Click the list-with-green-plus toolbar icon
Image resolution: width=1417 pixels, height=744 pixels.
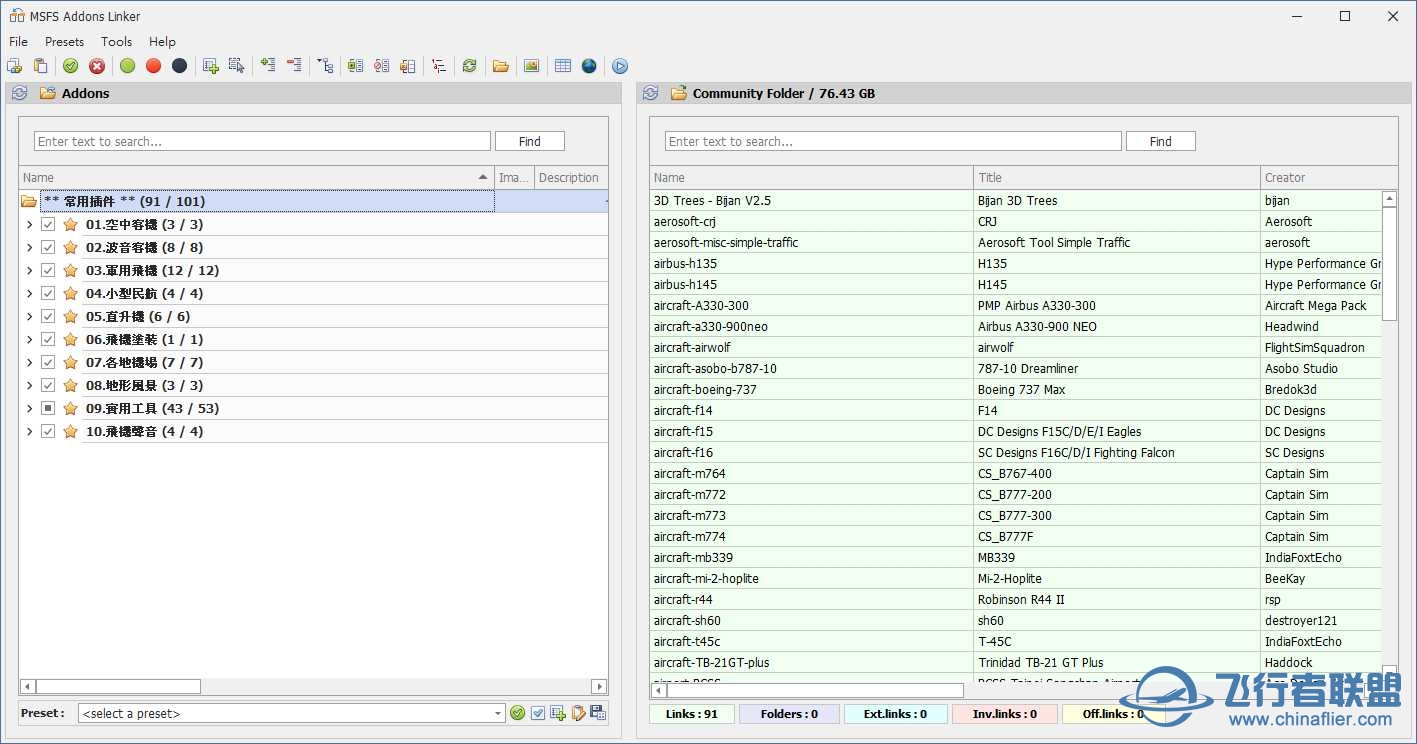(x=211, y=66)
